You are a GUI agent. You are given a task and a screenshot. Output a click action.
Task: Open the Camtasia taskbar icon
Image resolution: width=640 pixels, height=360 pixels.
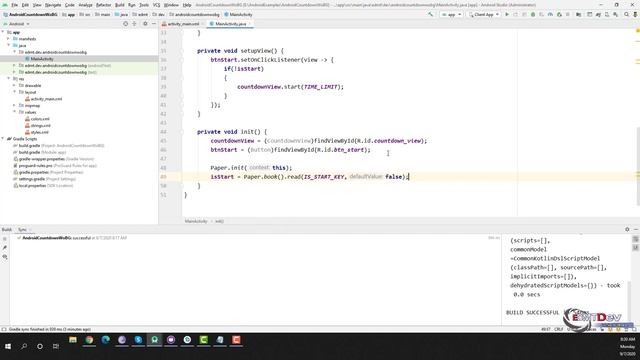(x=203, y=340)
